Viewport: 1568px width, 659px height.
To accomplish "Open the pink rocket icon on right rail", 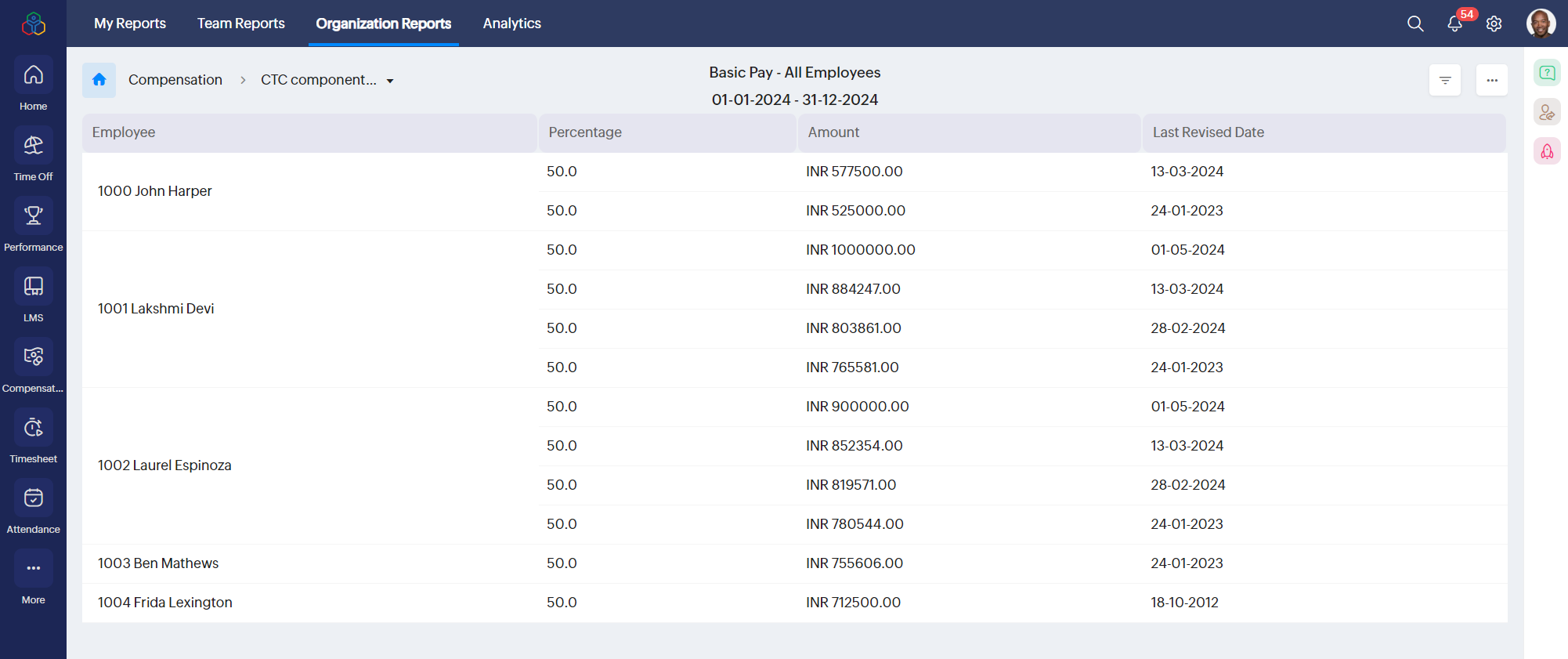I will click(x=1547, y=151).
